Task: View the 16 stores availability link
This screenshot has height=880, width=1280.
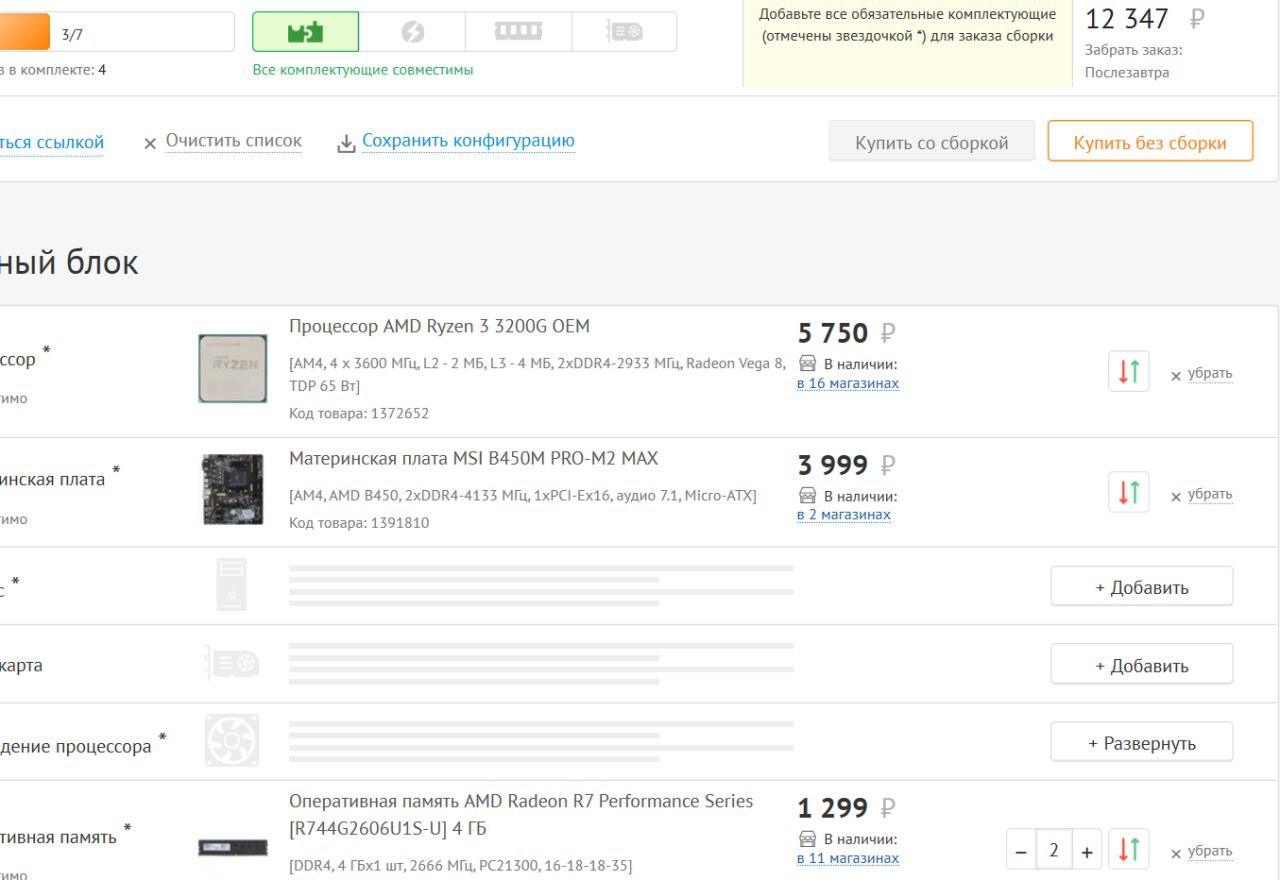Action: pos(848,383)
